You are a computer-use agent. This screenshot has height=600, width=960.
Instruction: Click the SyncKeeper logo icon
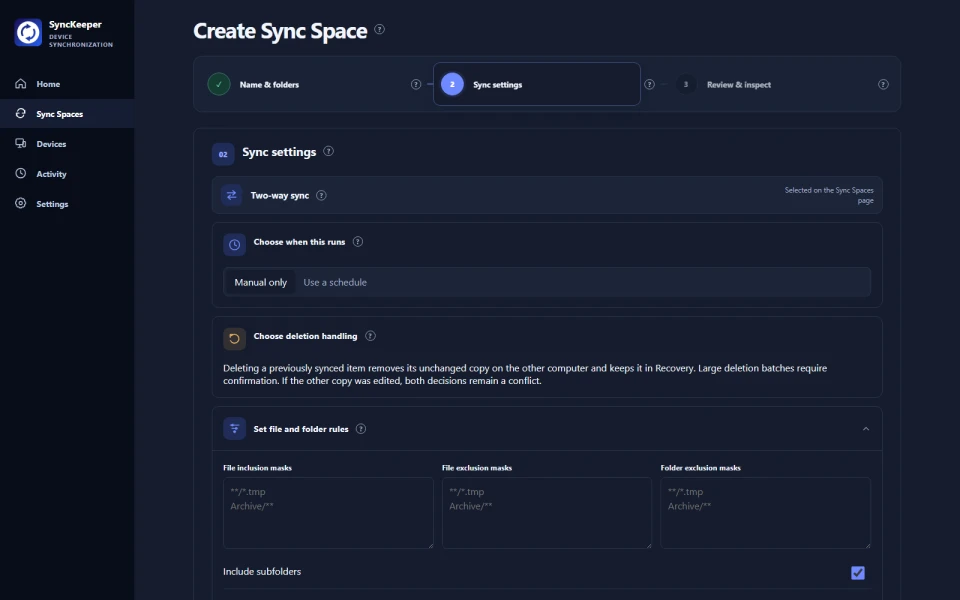click(x=28, y=32)
